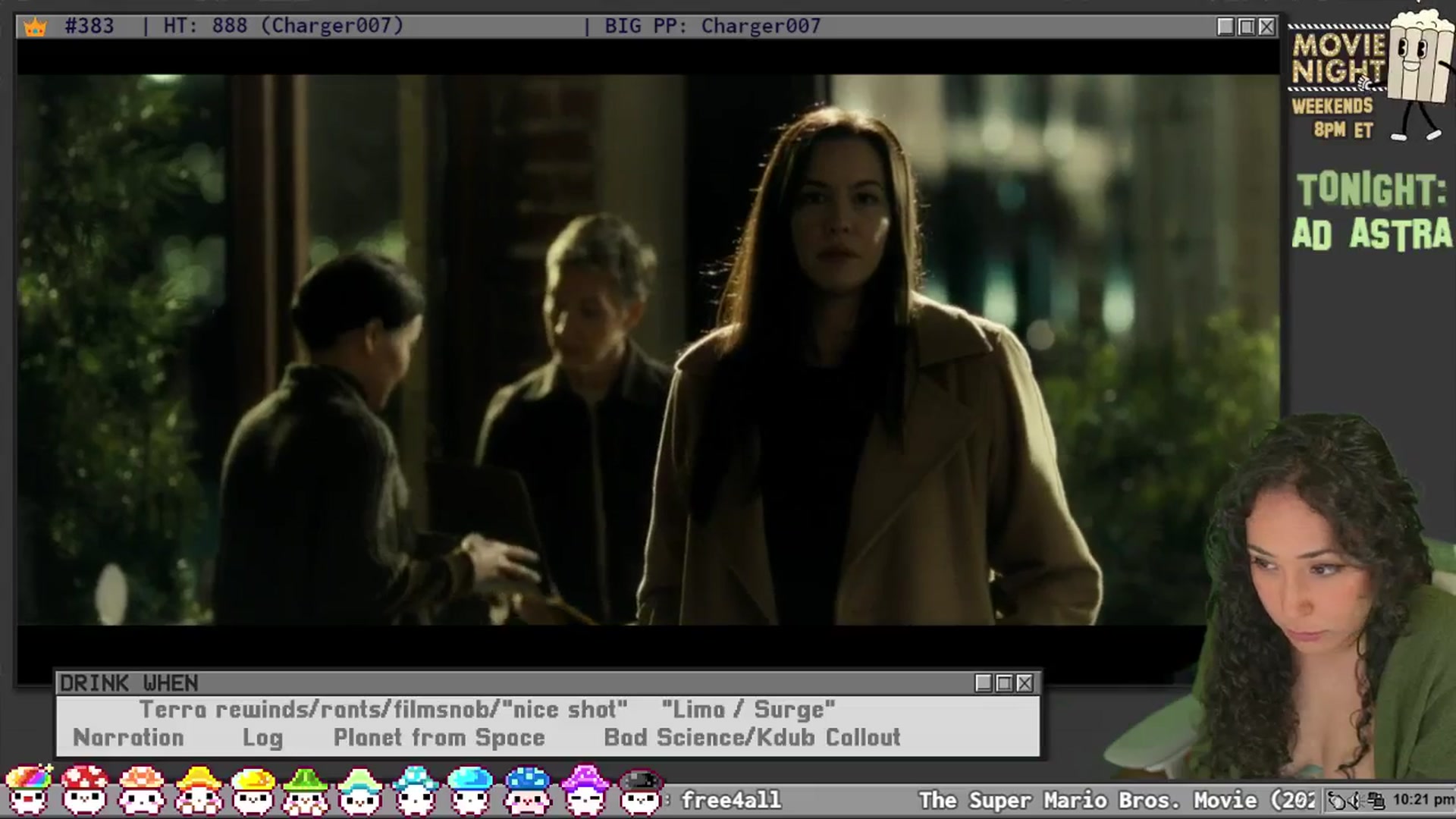Click the rainbow-capped mushroom icon
Viewport: 1456px width, 819px height.
tap(28, 790)
